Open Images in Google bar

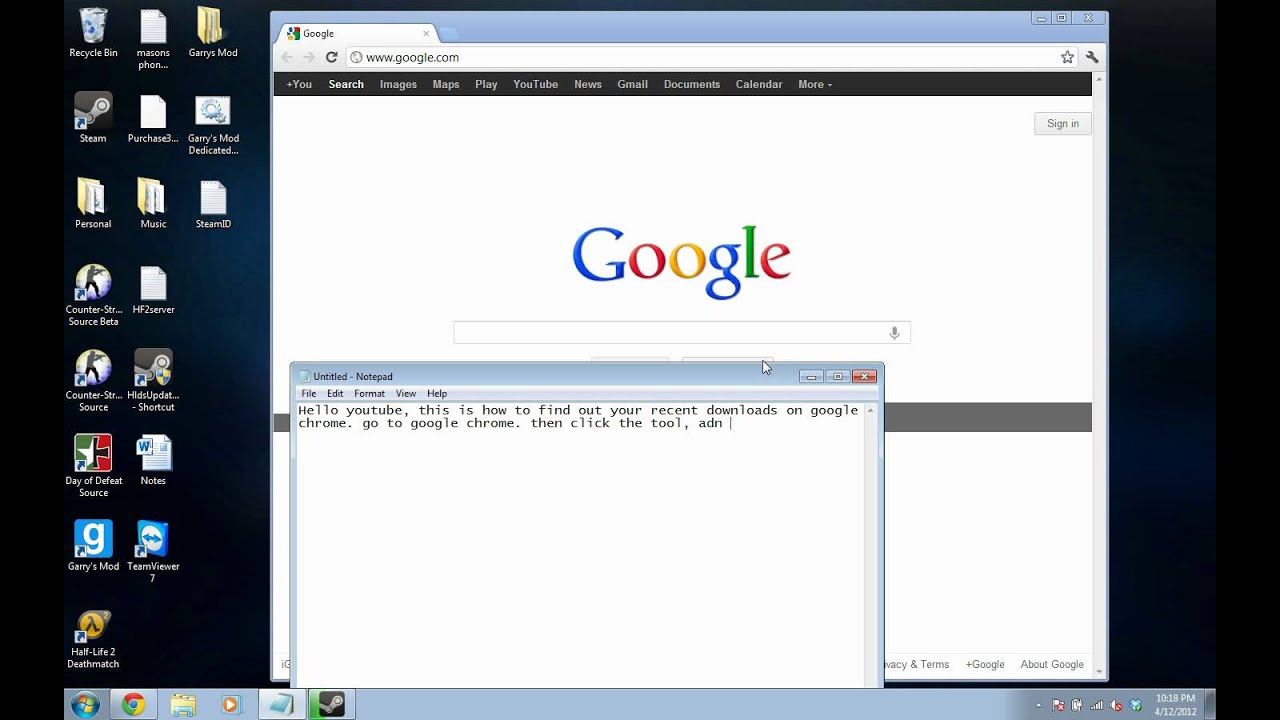pos(398,84)
